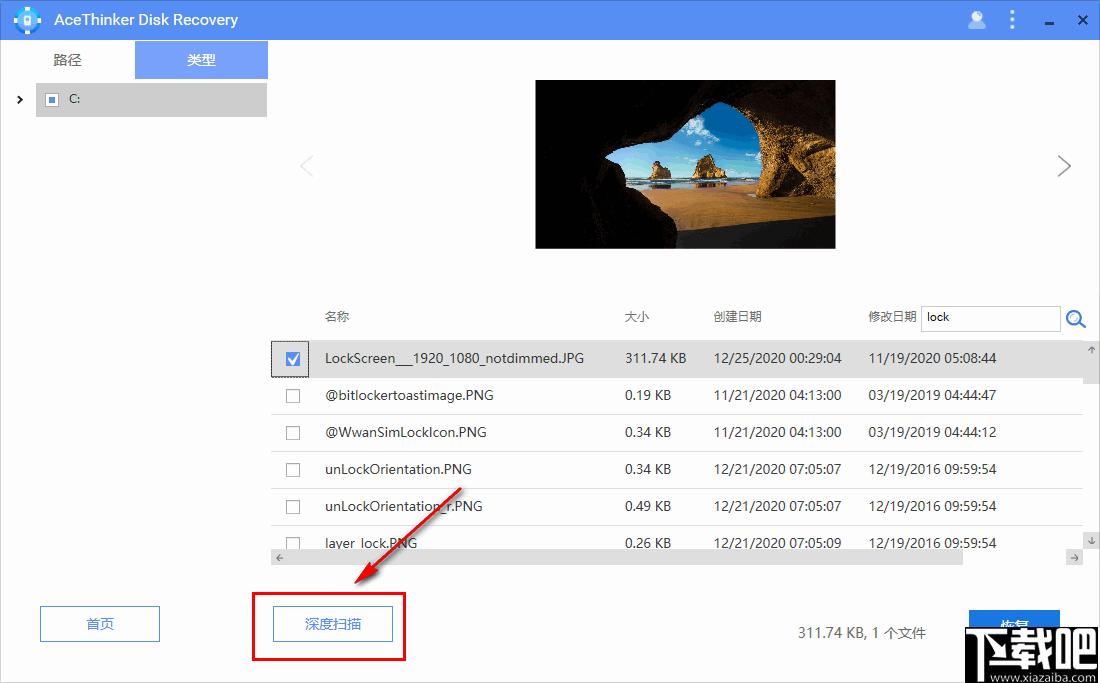Tick the @WwanSimLockIcon.PNG checkbox

click(293, 433)
